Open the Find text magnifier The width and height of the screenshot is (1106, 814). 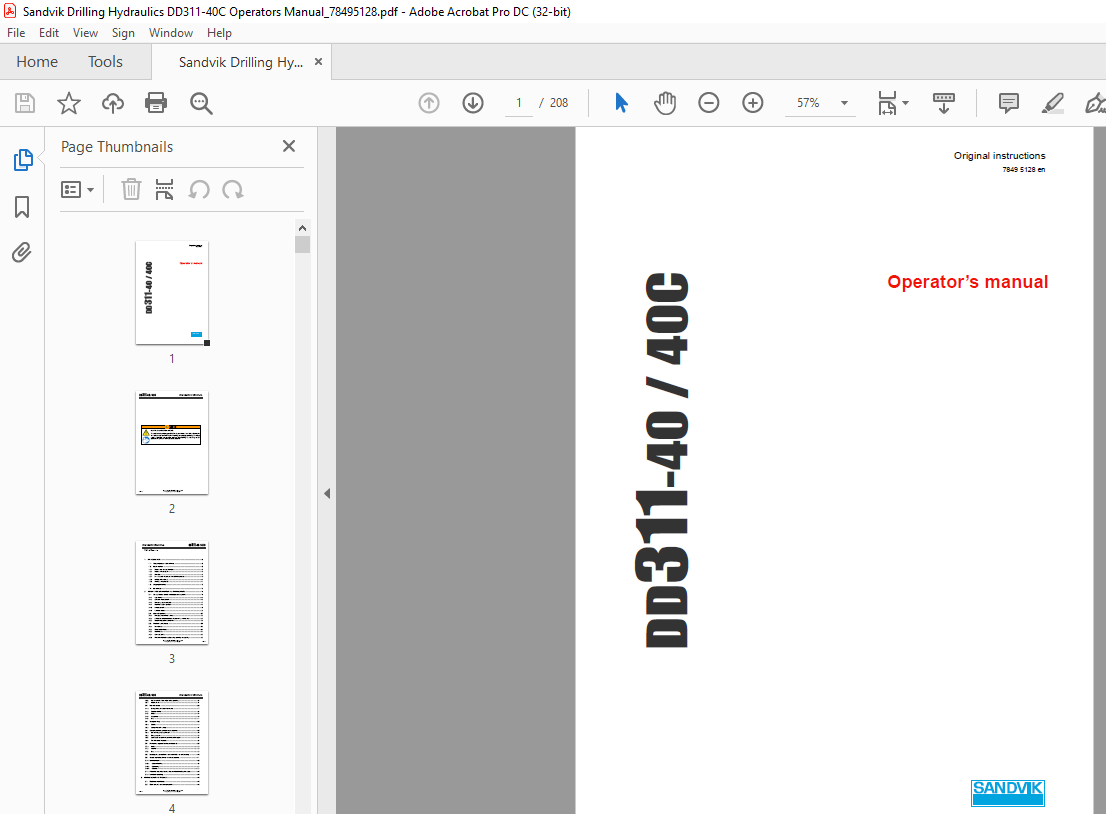click(x=201, y=103)
